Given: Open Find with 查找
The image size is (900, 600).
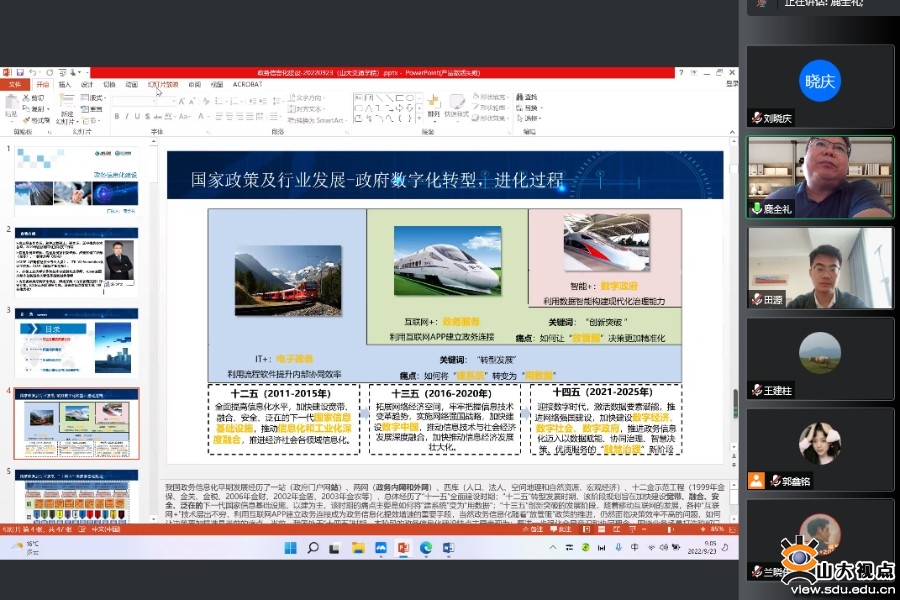Looking at the screenshot, I should point(527,97).
